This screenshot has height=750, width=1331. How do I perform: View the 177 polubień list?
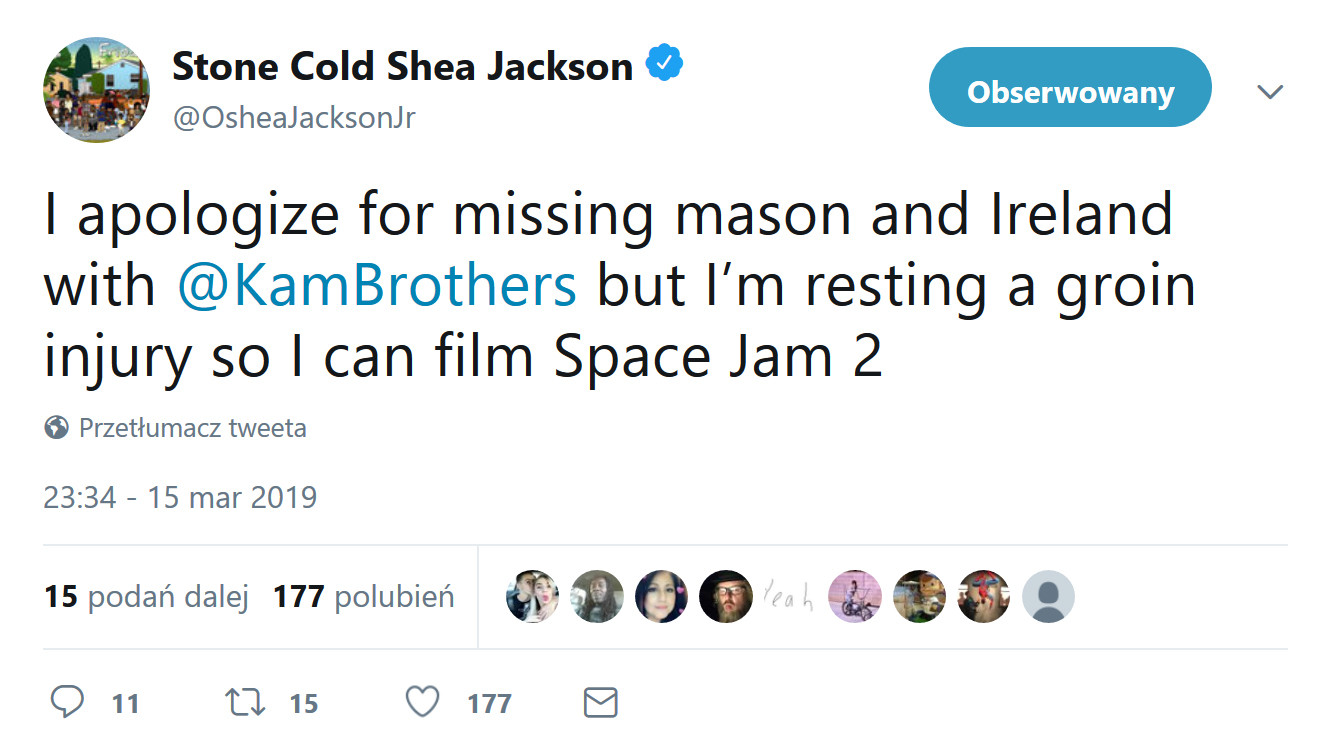click(364, 597)
